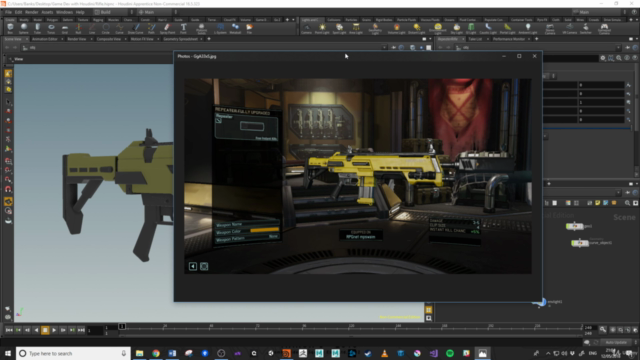640x360 pixels.
Task: Play the timeline forward
Action: point(54,330)
